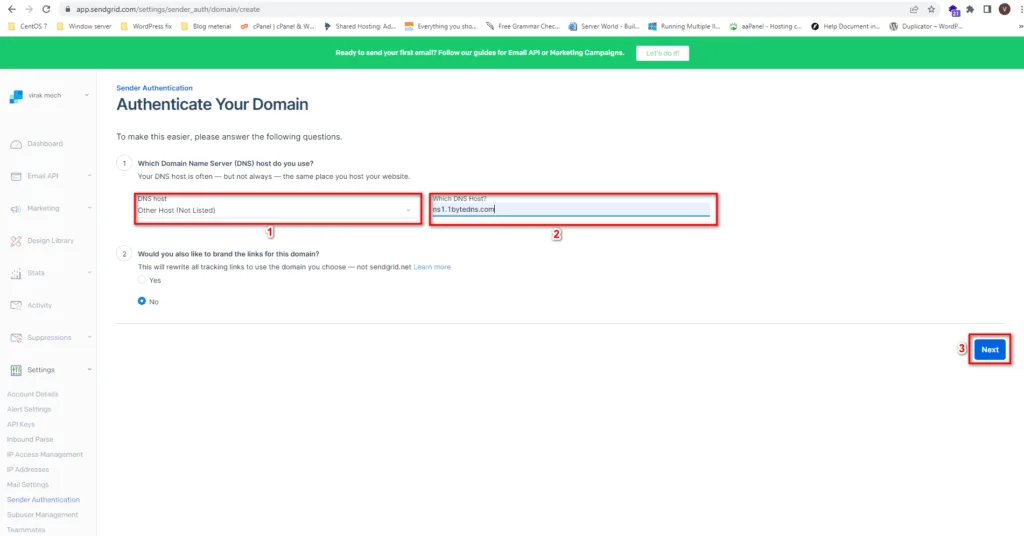The image size is (1024, 536).
Task: Select Sender Authentication in sidebar
Action: (x=43, y=499)
